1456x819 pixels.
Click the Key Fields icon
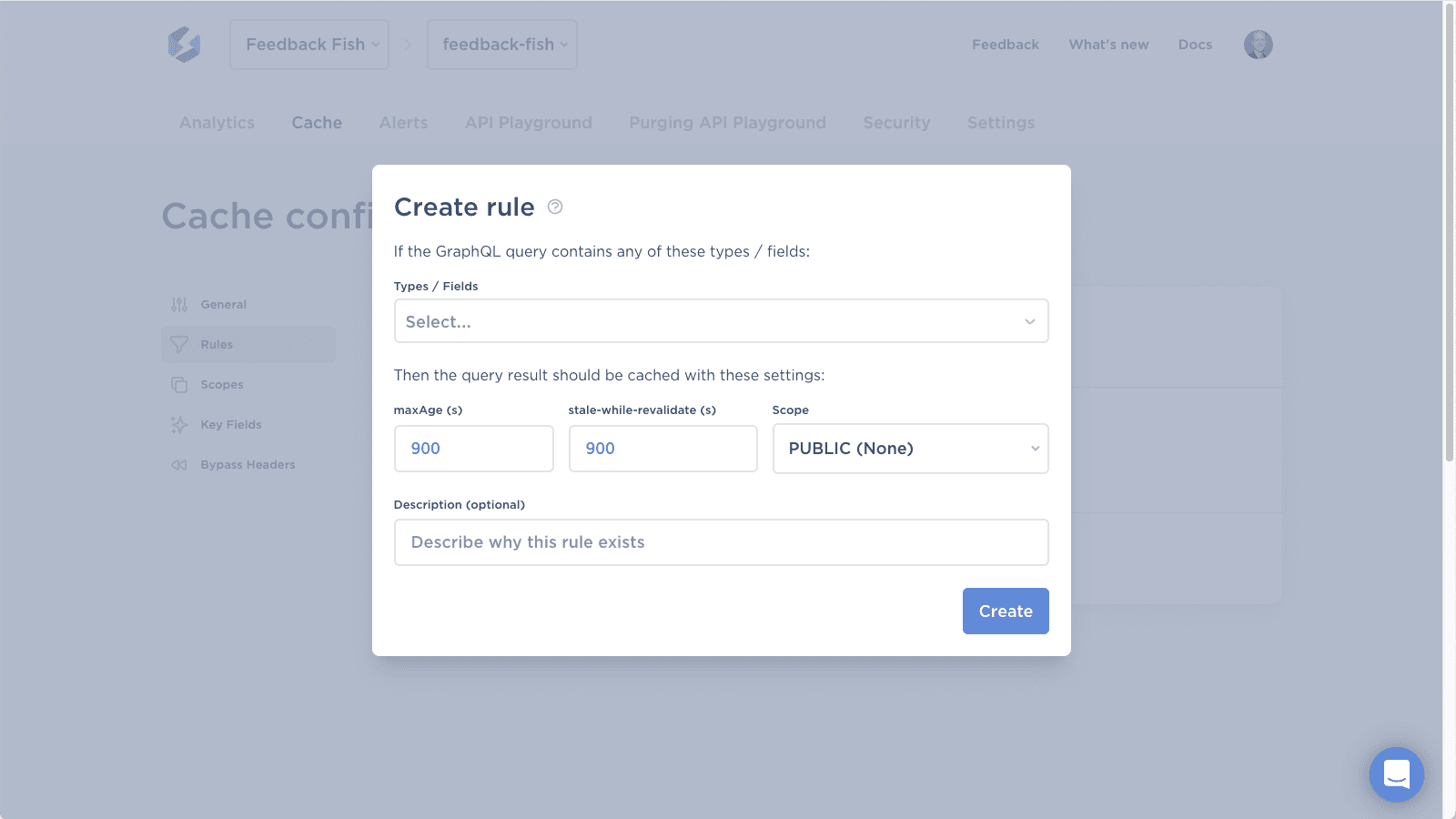(x=179, y=425)
